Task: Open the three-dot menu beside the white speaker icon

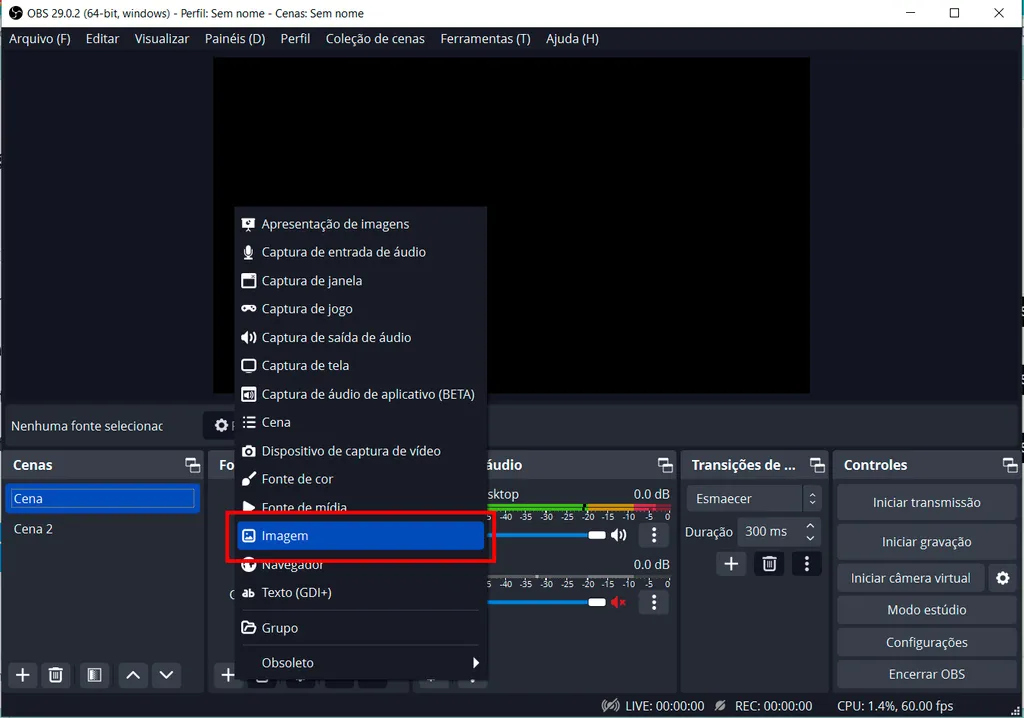Action: coord(654,535)
